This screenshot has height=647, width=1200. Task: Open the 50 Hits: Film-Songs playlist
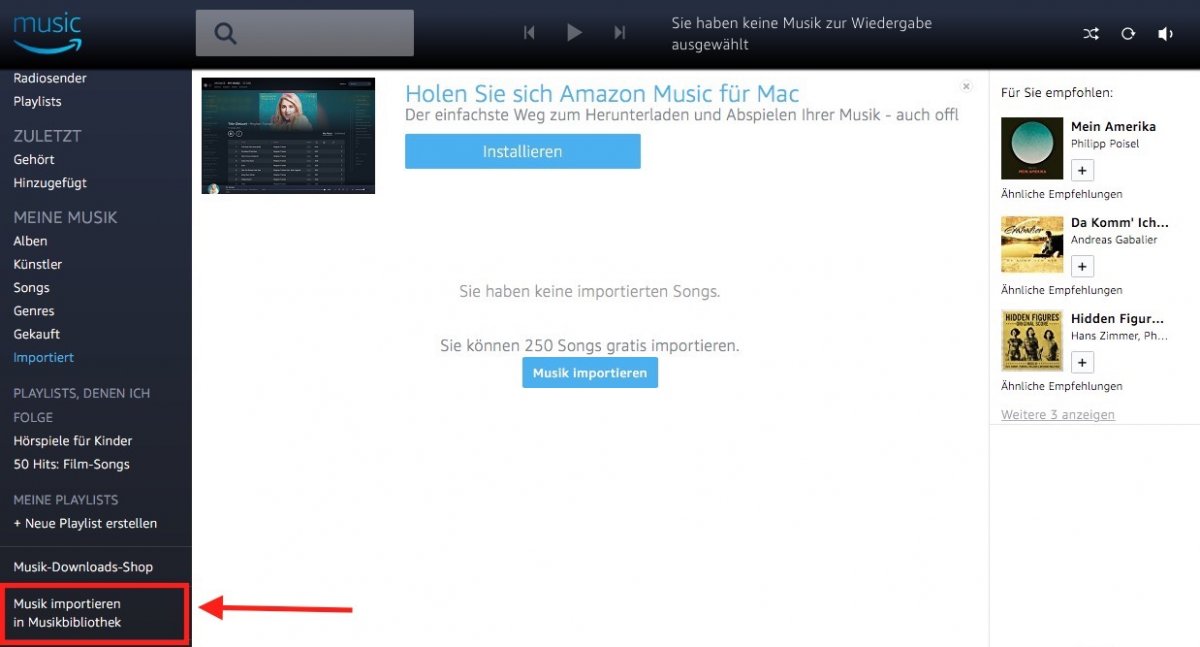click(71, 464)
